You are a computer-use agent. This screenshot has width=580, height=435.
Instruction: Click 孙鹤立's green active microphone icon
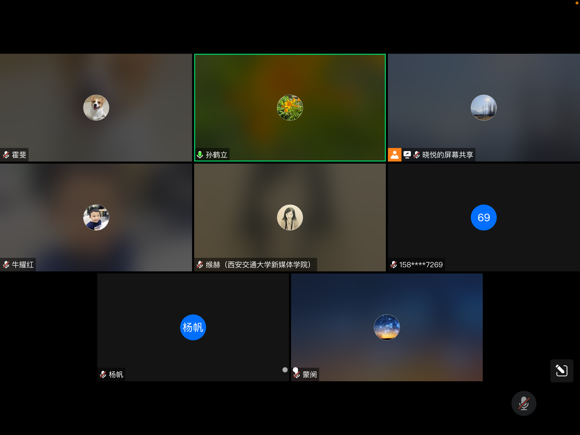point(200,155)
